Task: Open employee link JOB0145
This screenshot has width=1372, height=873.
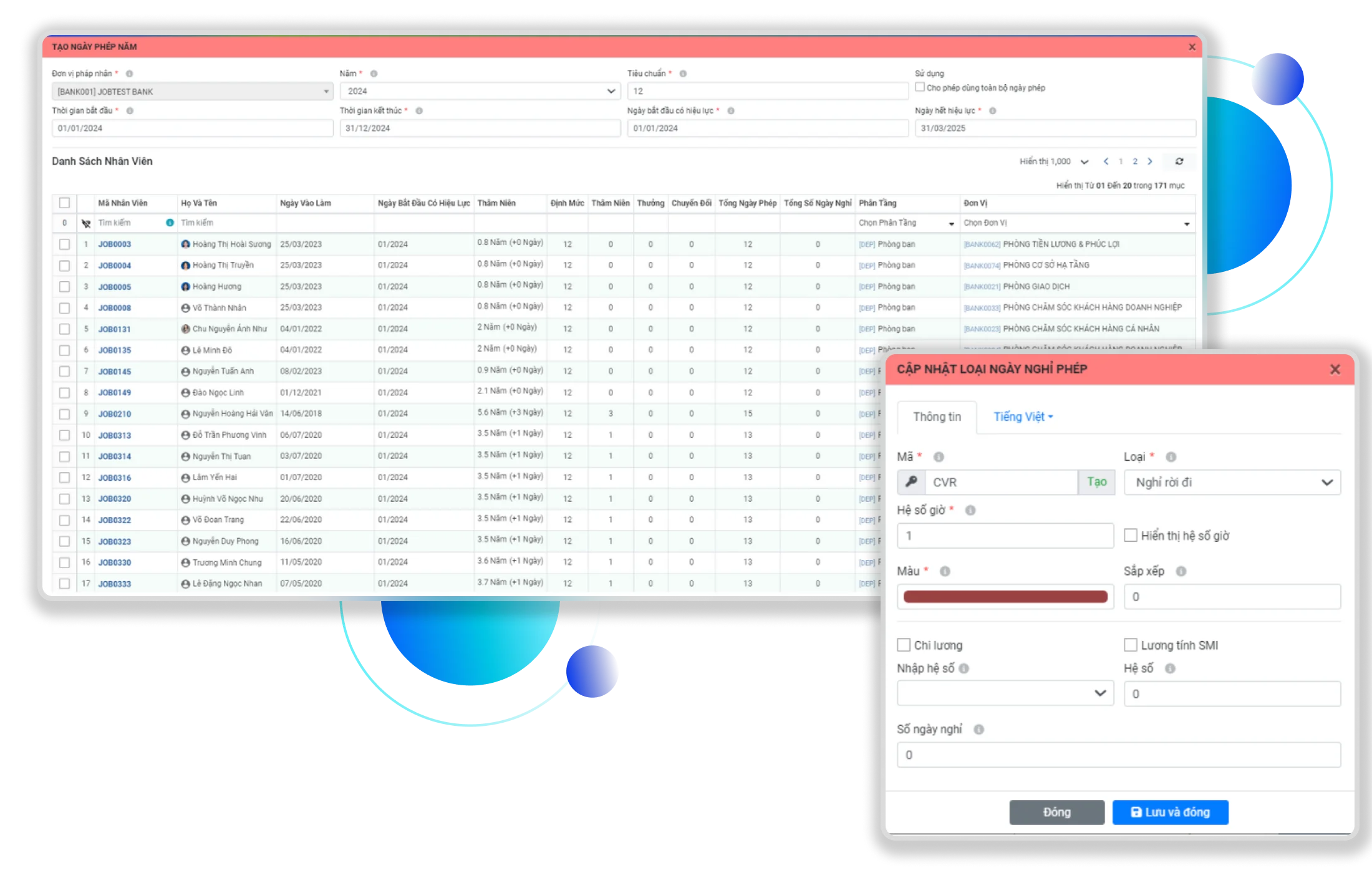Action: pyautogui.click(x=115, y=372)
